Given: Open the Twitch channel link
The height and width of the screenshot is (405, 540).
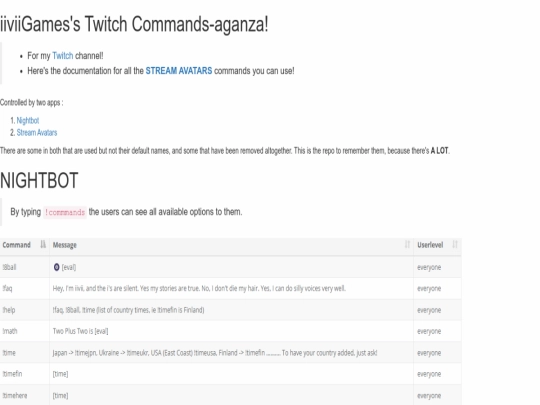Looking at the screenshot, I should [63, 56].
